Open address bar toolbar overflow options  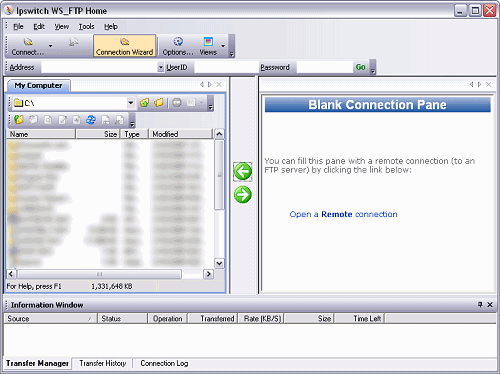point(373,67)
